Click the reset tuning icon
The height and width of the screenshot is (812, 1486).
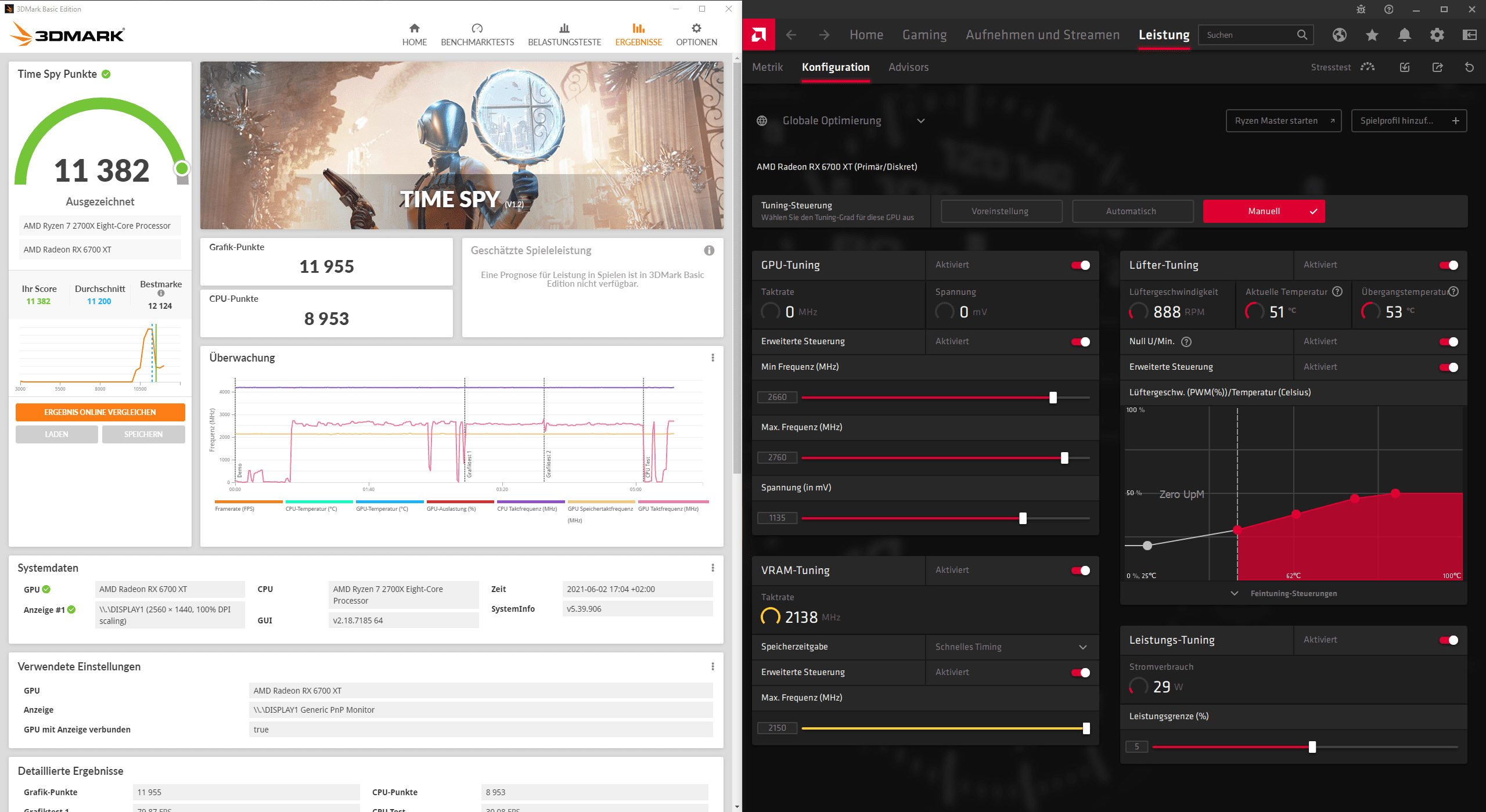1469,67
